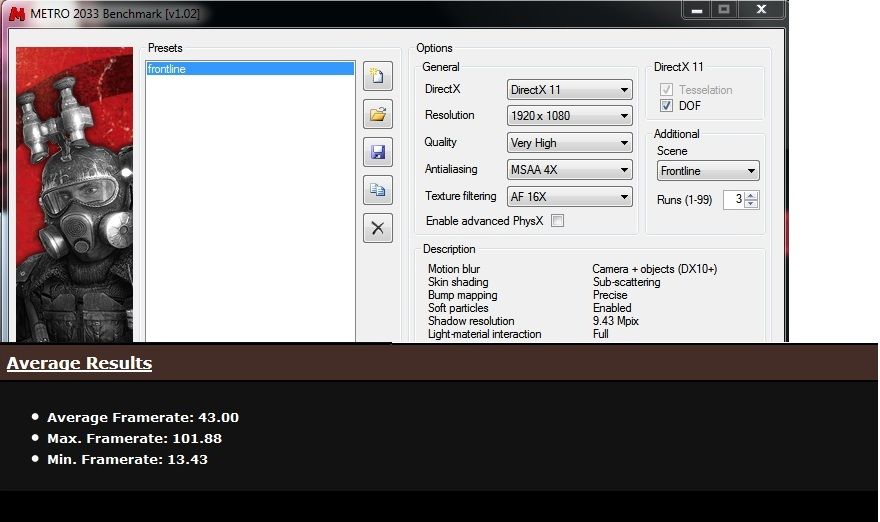Viewport: 880px width, 522px height.
Task: Expand the Resolution dropdown
Action: tap(570, 117)
